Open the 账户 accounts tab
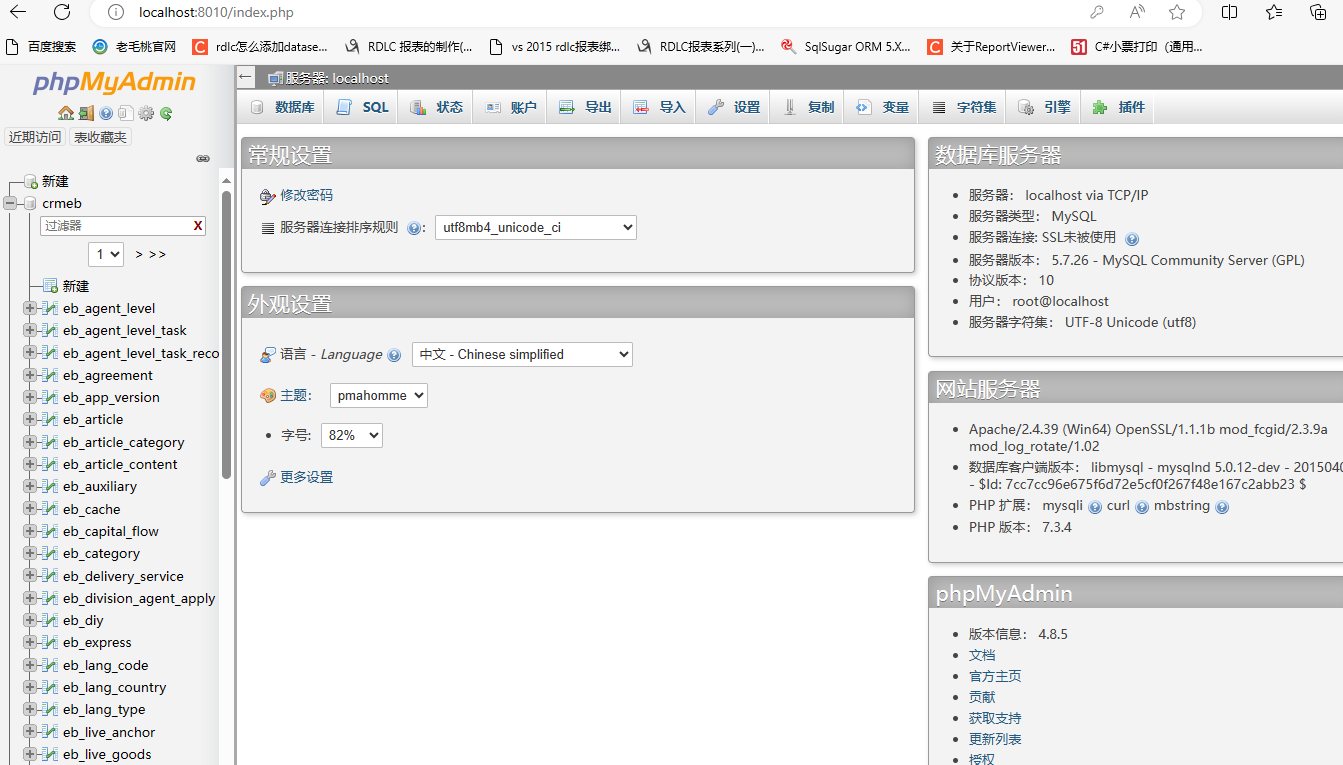1343x765 pixels. click(510, 107)
